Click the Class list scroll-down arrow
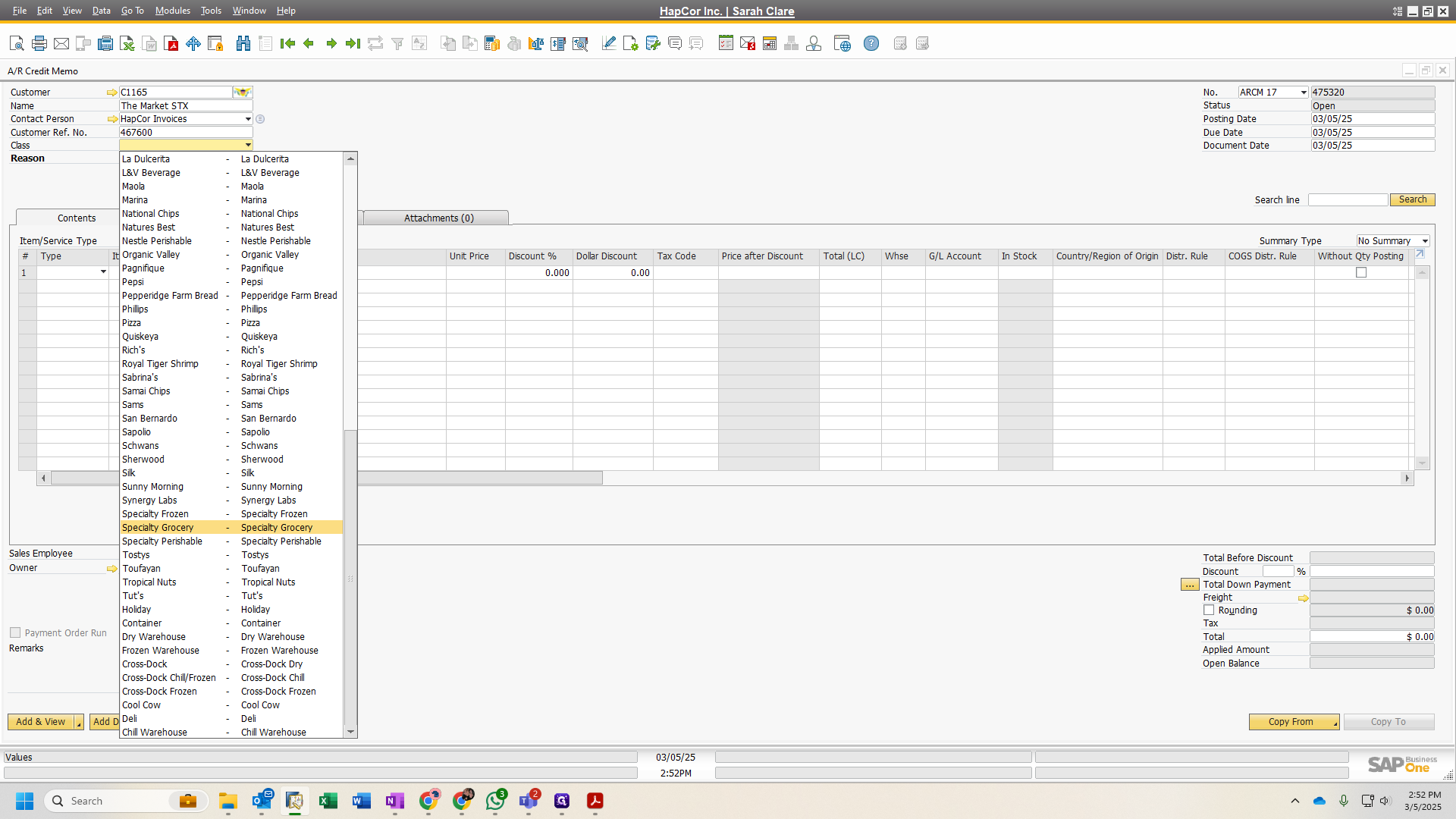1456x819 pixels. coord(350,732)
